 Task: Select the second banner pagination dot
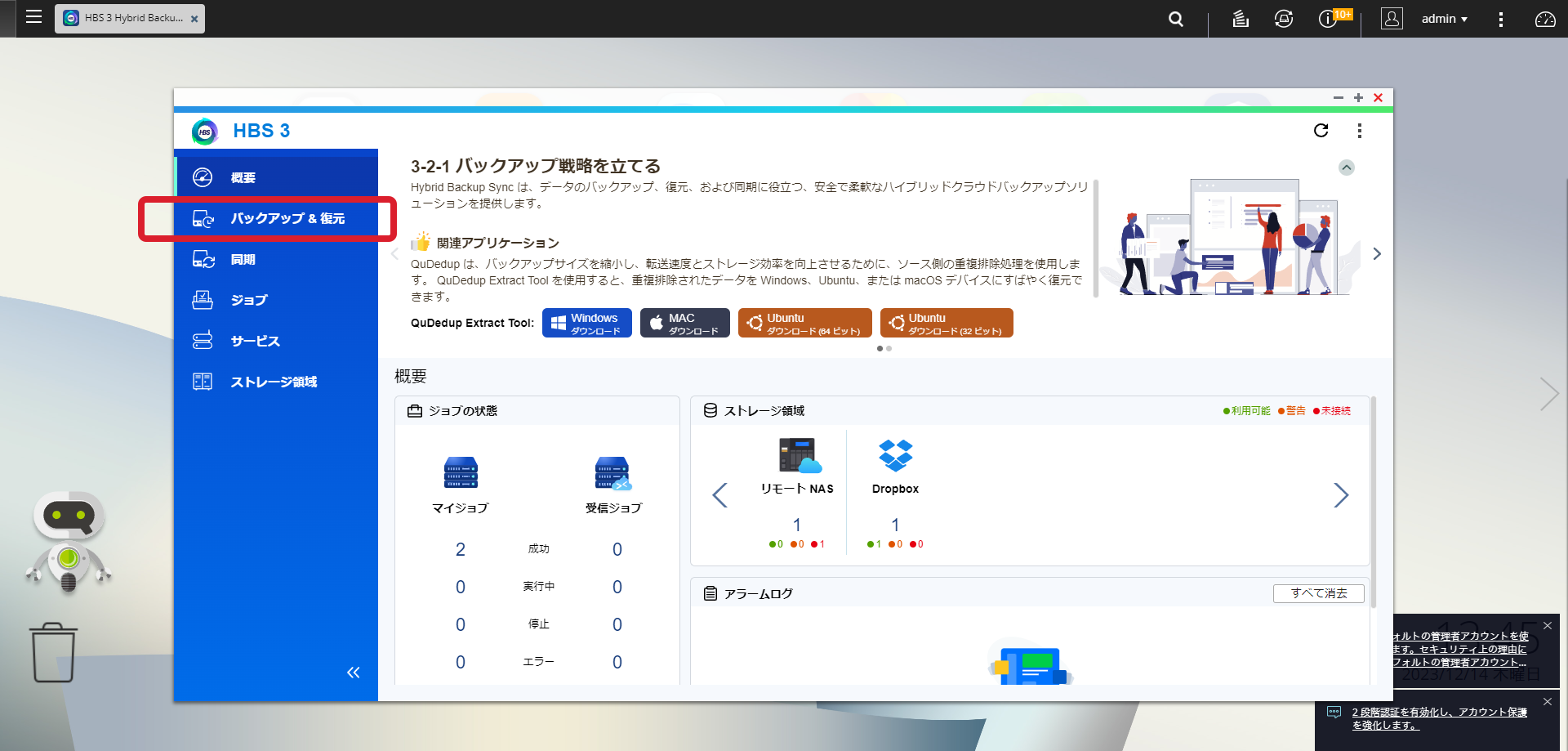click(x=889, y=349)
